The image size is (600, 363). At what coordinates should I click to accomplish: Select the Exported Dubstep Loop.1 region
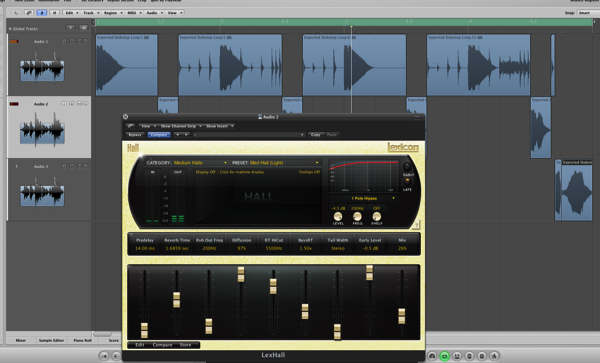click(x=127, y=65)
